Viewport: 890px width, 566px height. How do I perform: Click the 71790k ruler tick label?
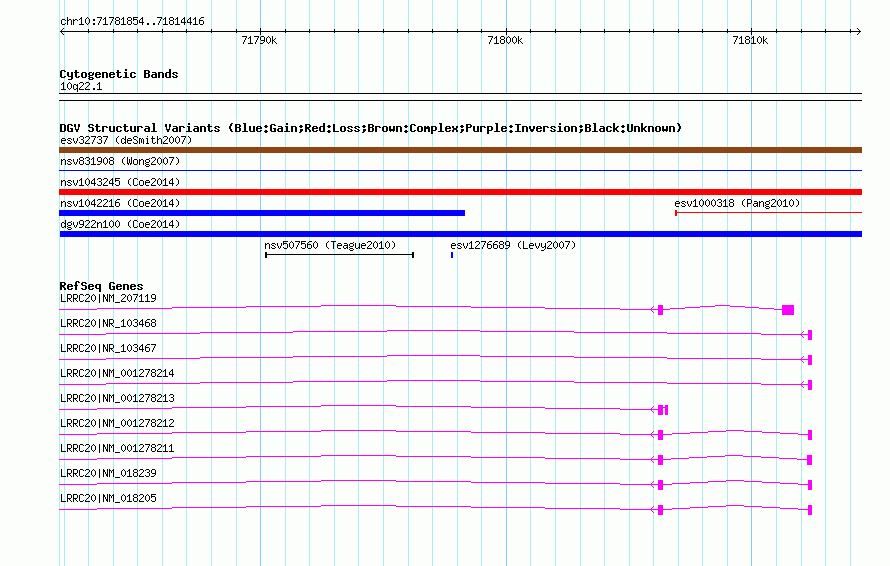pos(259,40)
